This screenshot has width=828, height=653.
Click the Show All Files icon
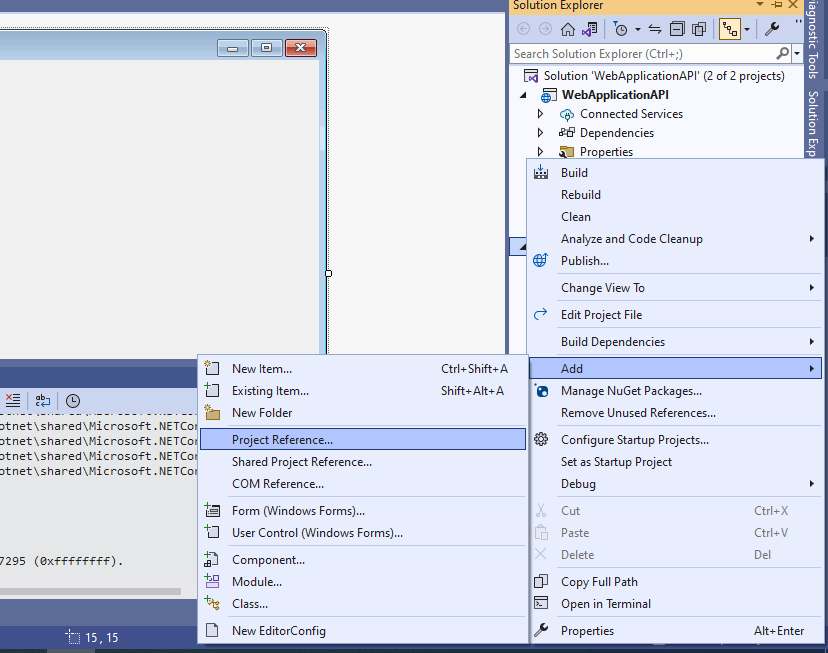click(x=699, y=29)
